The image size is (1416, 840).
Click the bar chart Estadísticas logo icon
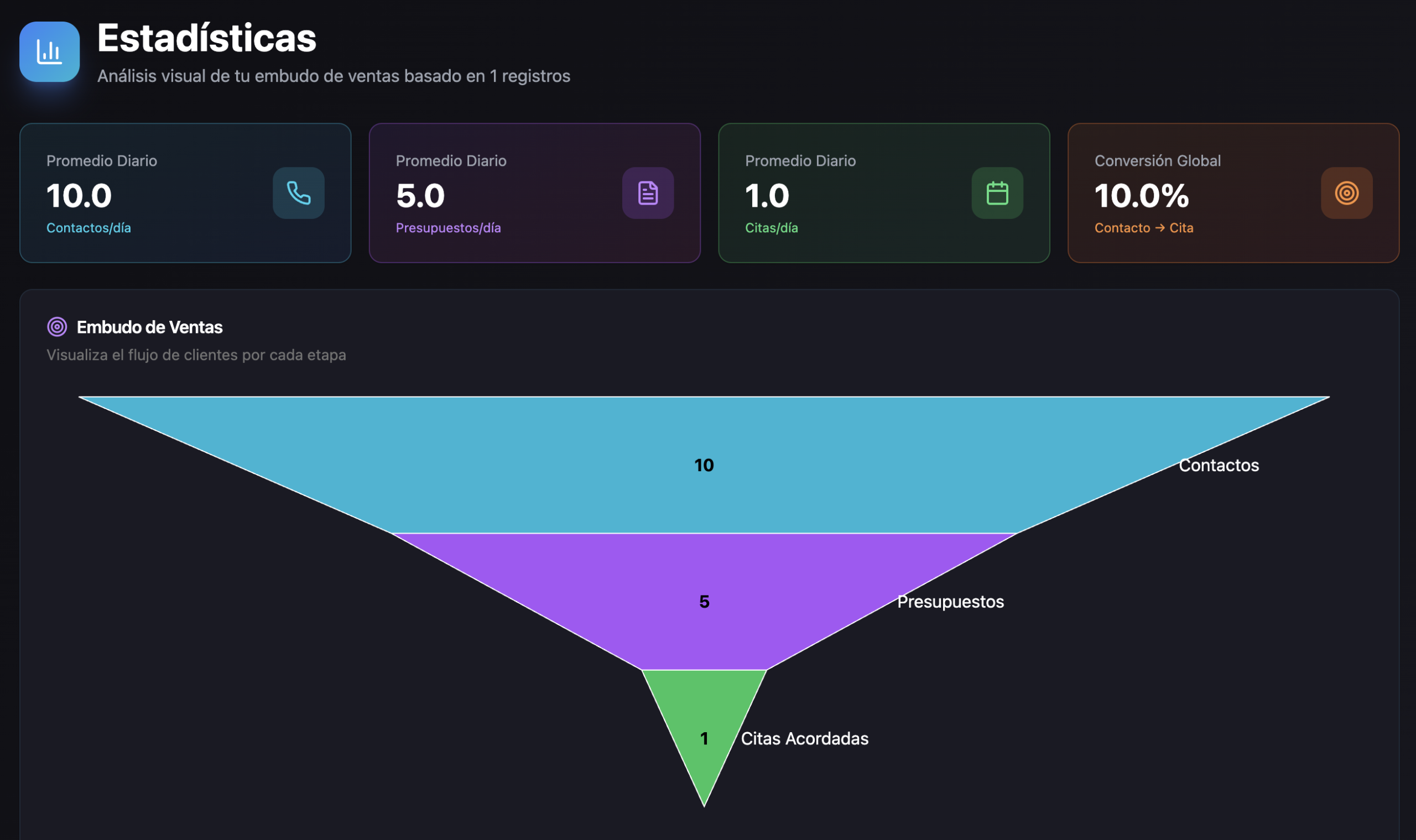point(49,52)
